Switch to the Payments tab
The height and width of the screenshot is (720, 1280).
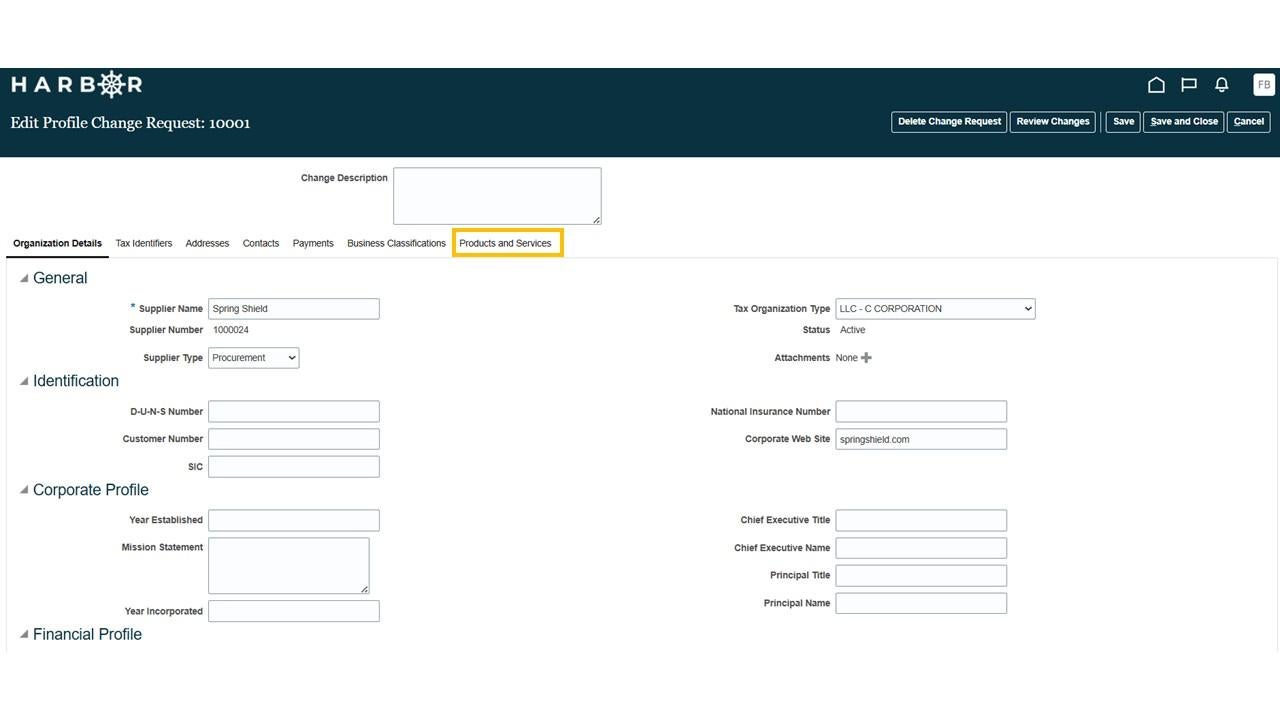313,243
